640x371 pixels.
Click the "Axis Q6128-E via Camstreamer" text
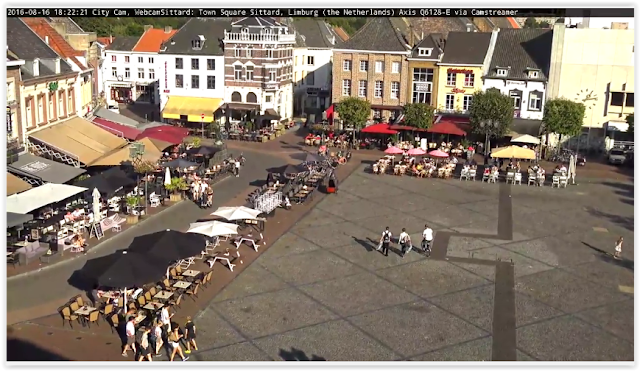[x=458, y=13]
